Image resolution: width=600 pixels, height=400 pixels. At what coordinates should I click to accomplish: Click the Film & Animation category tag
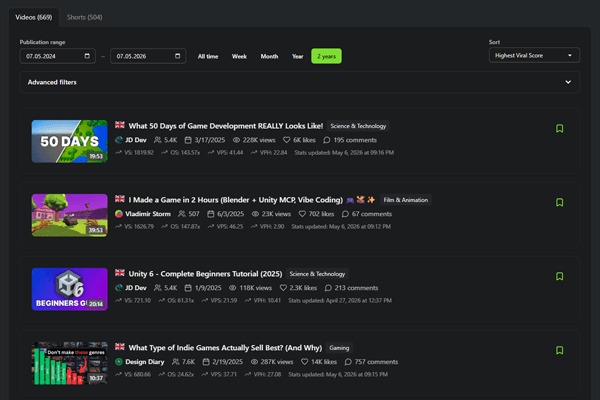406,200
